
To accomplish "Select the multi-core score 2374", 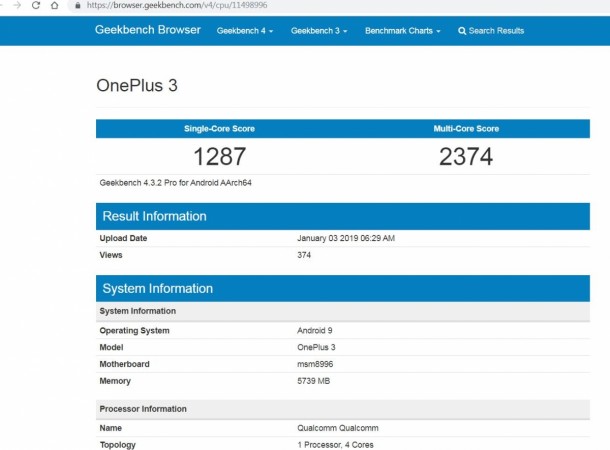I will pos(466,156).
